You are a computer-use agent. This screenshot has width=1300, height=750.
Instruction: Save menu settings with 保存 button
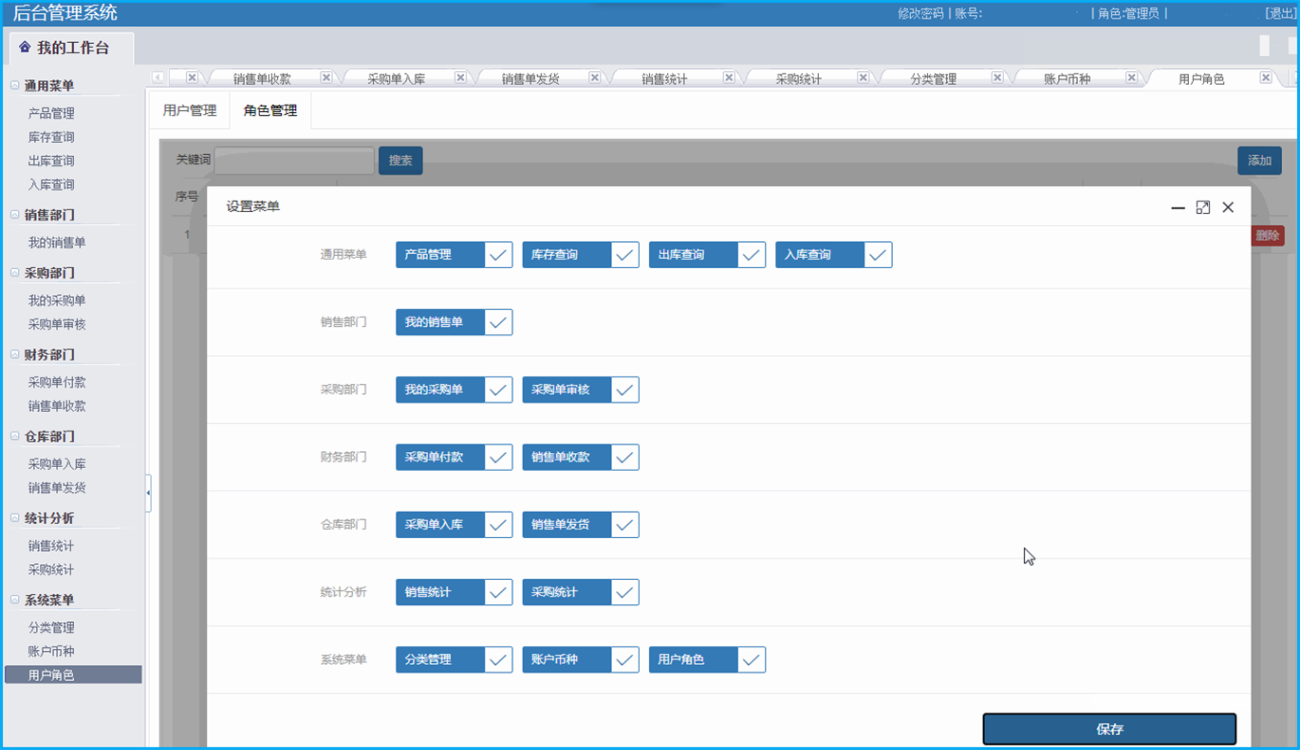1110,729
